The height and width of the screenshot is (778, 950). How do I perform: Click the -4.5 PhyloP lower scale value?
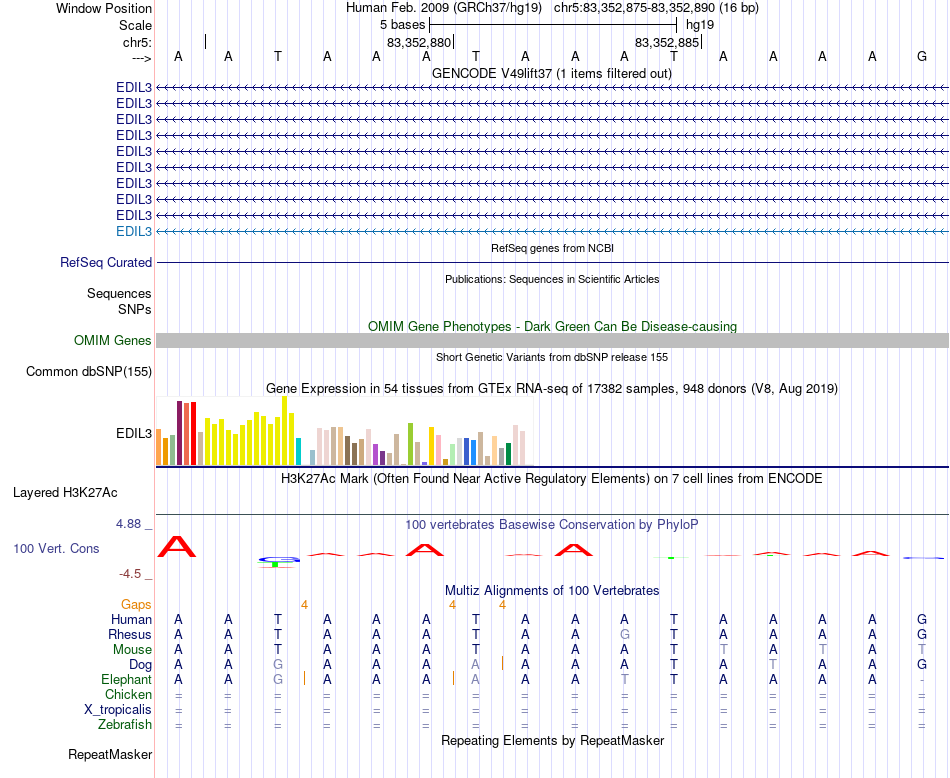point(130,574)
